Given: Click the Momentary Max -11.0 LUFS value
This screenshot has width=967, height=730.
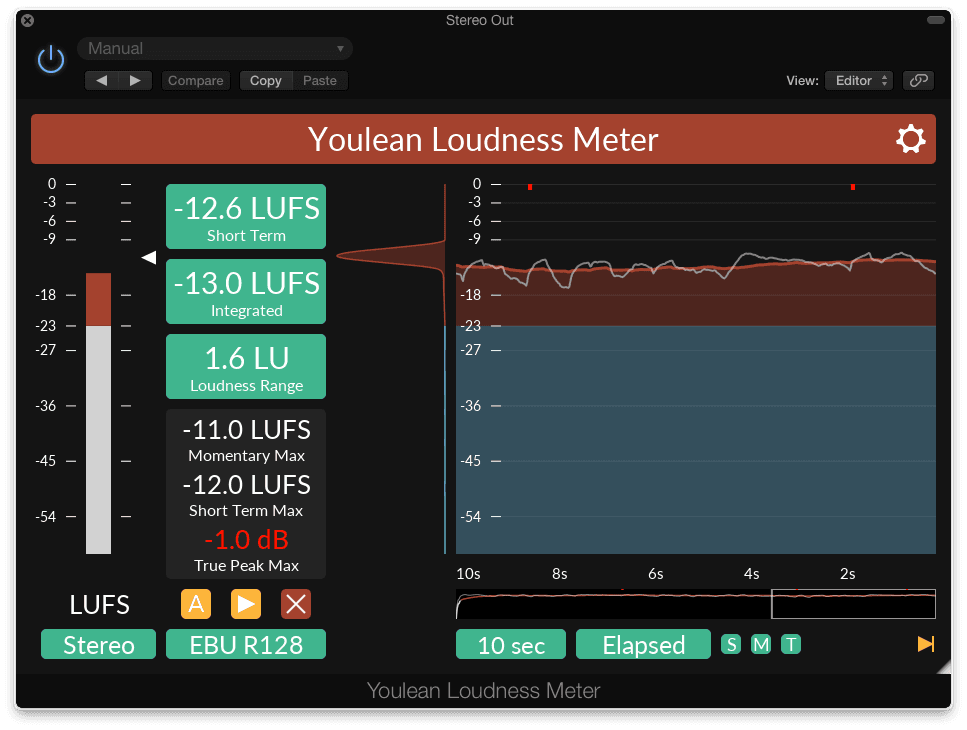Looking at the screenshot, I should (x=246, y=430).
